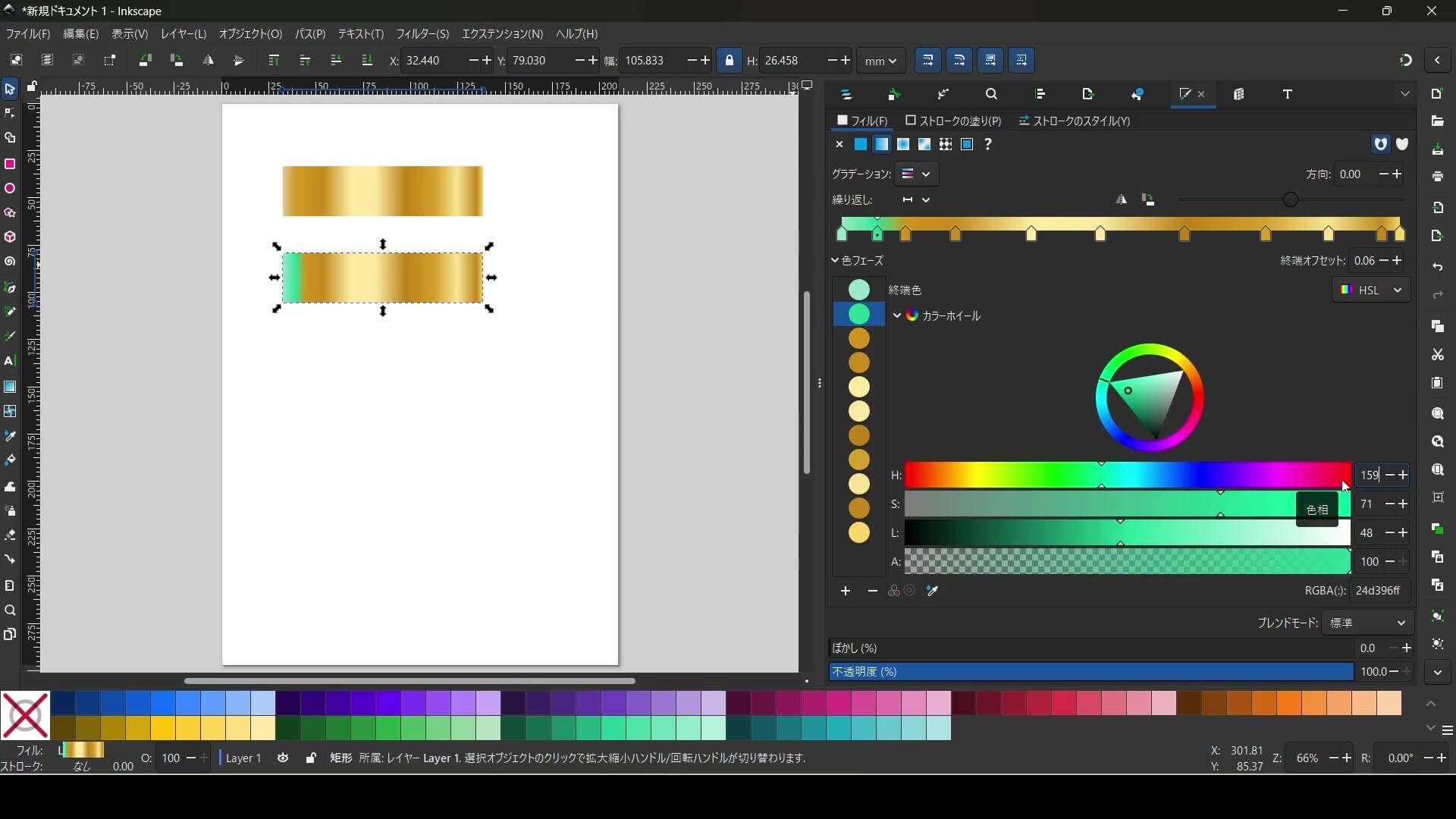1456x819 pixels.
Task: Switch to ストロークのスタイル(Y) tab
Action: pos(1074,121)
